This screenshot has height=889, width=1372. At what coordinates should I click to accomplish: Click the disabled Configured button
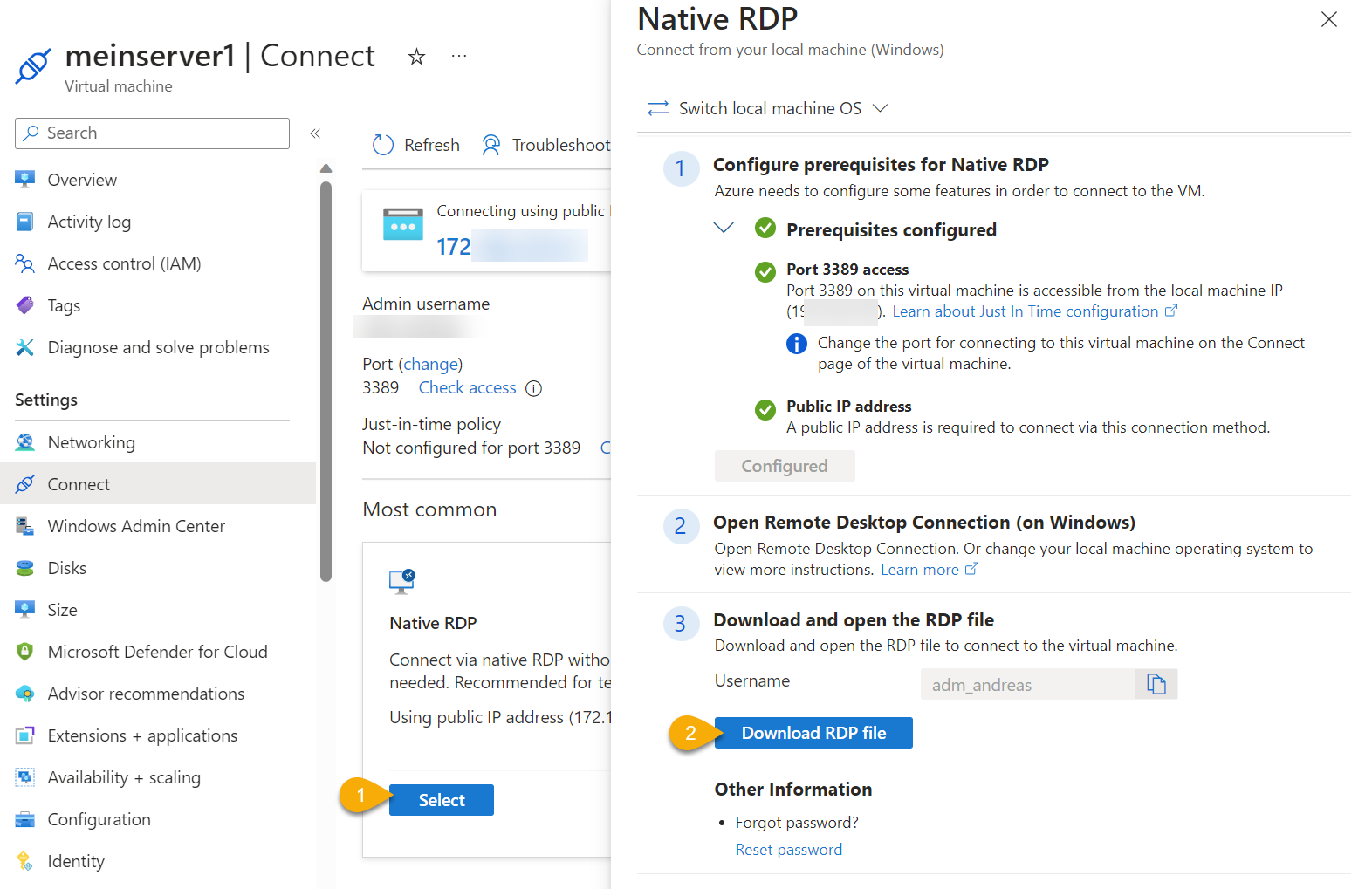785,466
